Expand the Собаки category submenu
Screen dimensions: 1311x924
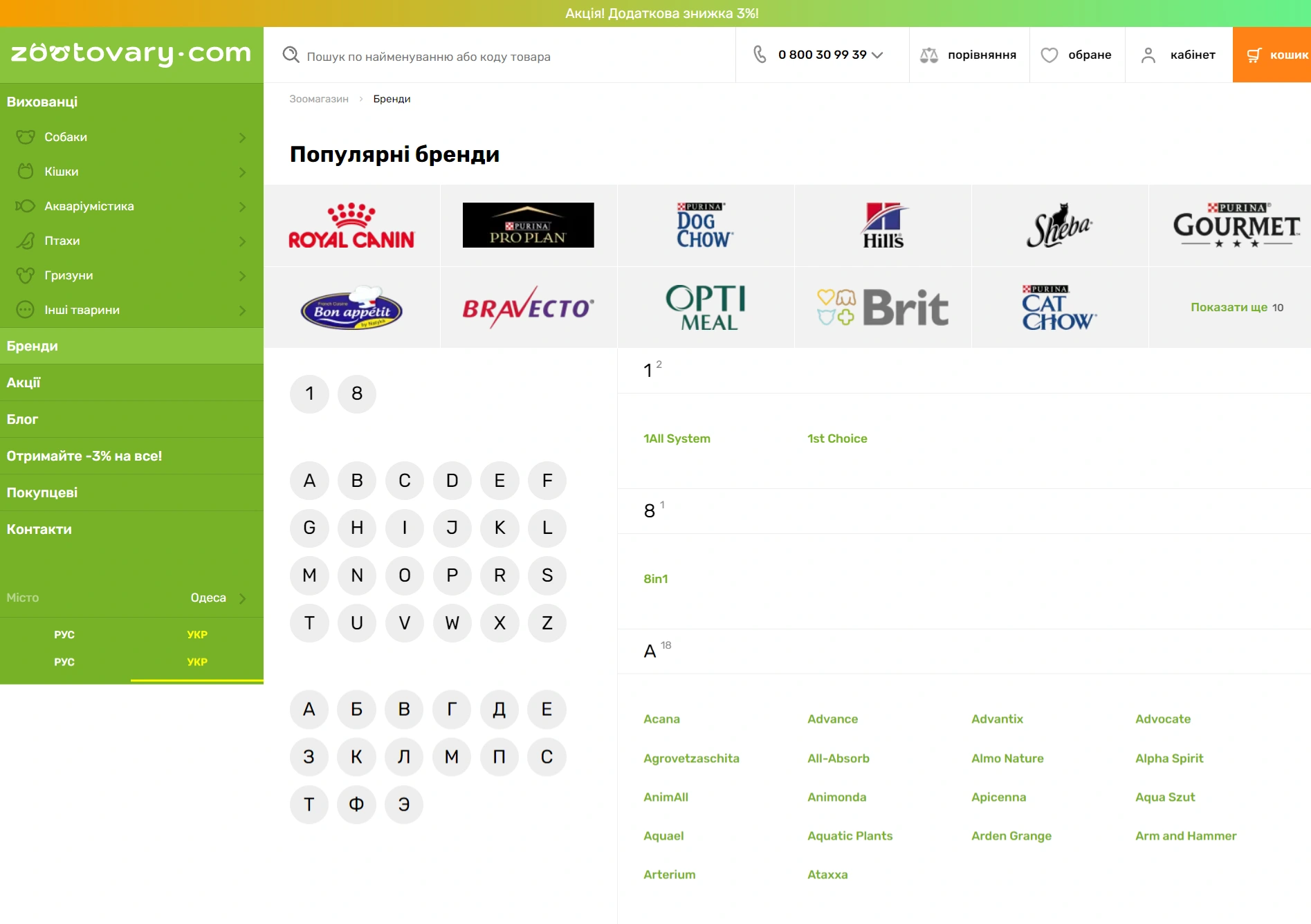coord(242,138)
